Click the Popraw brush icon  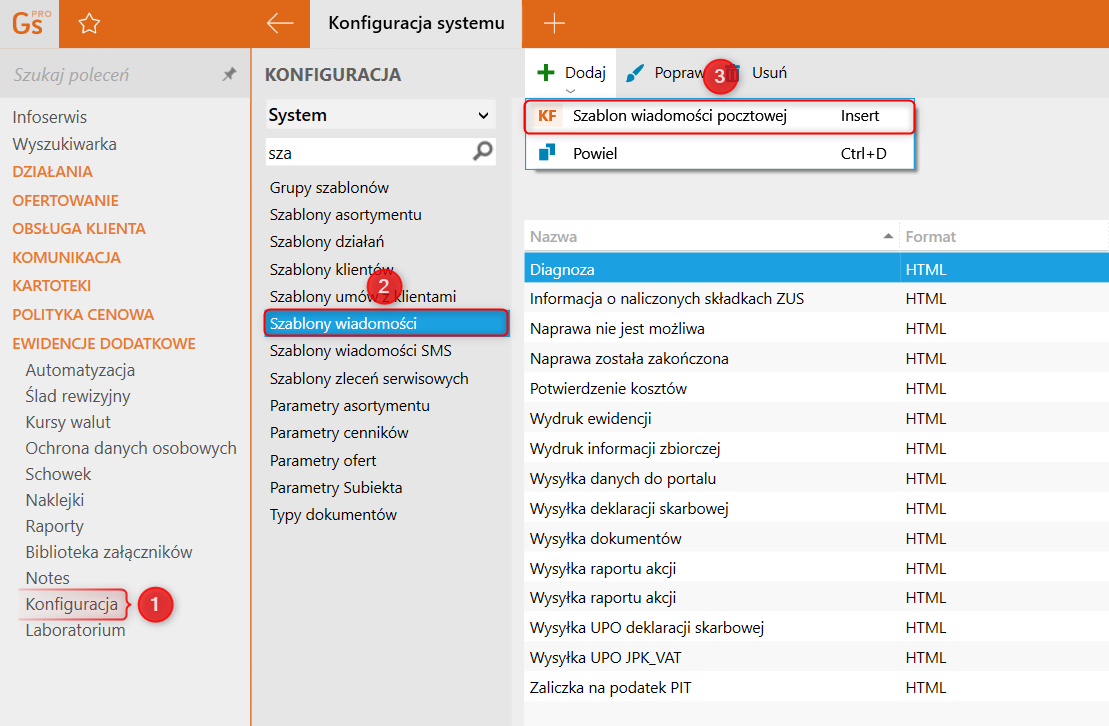[x=635, y=73]
